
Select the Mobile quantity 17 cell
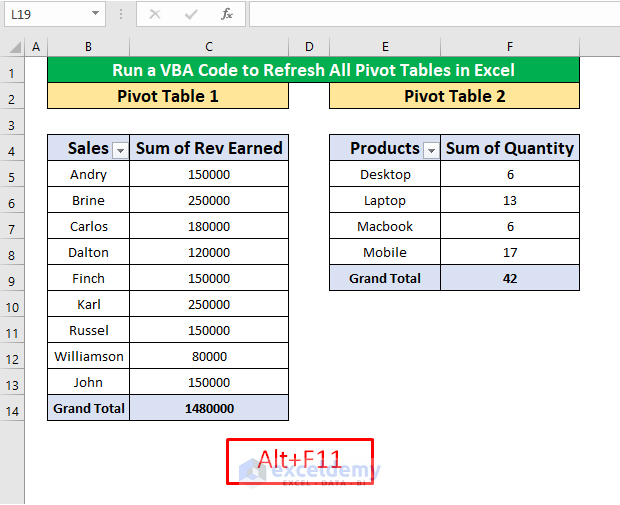click(510, 252)
